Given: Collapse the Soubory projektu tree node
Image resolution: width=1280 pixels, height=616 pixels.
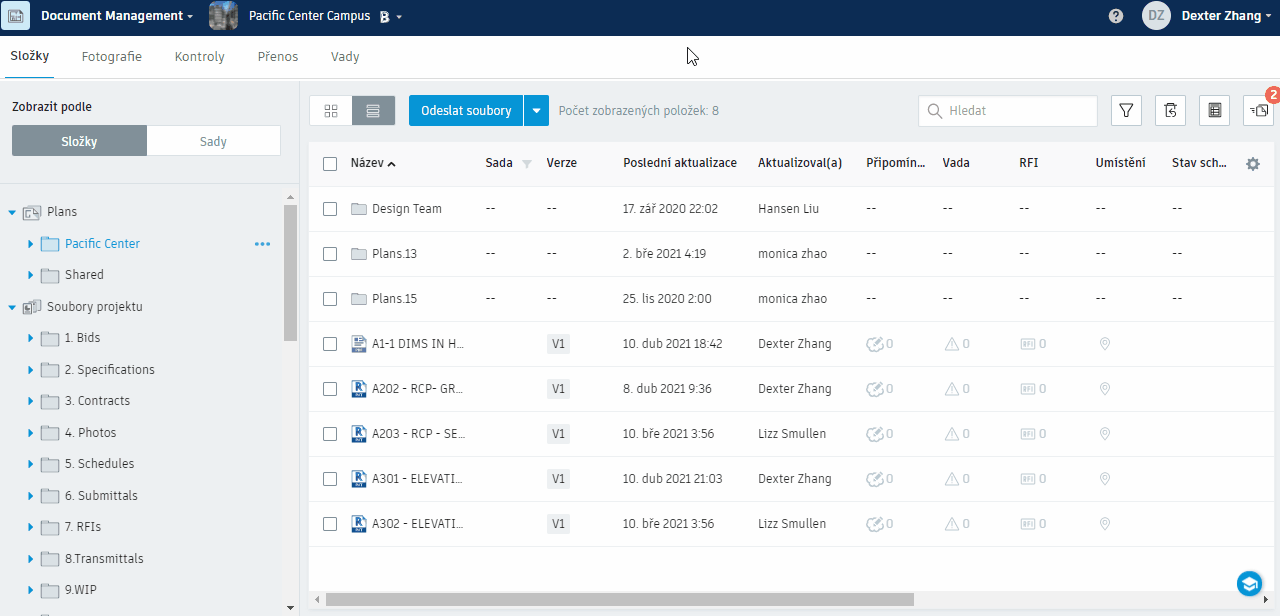Looking at the screenshot, I should pos(12,307).
